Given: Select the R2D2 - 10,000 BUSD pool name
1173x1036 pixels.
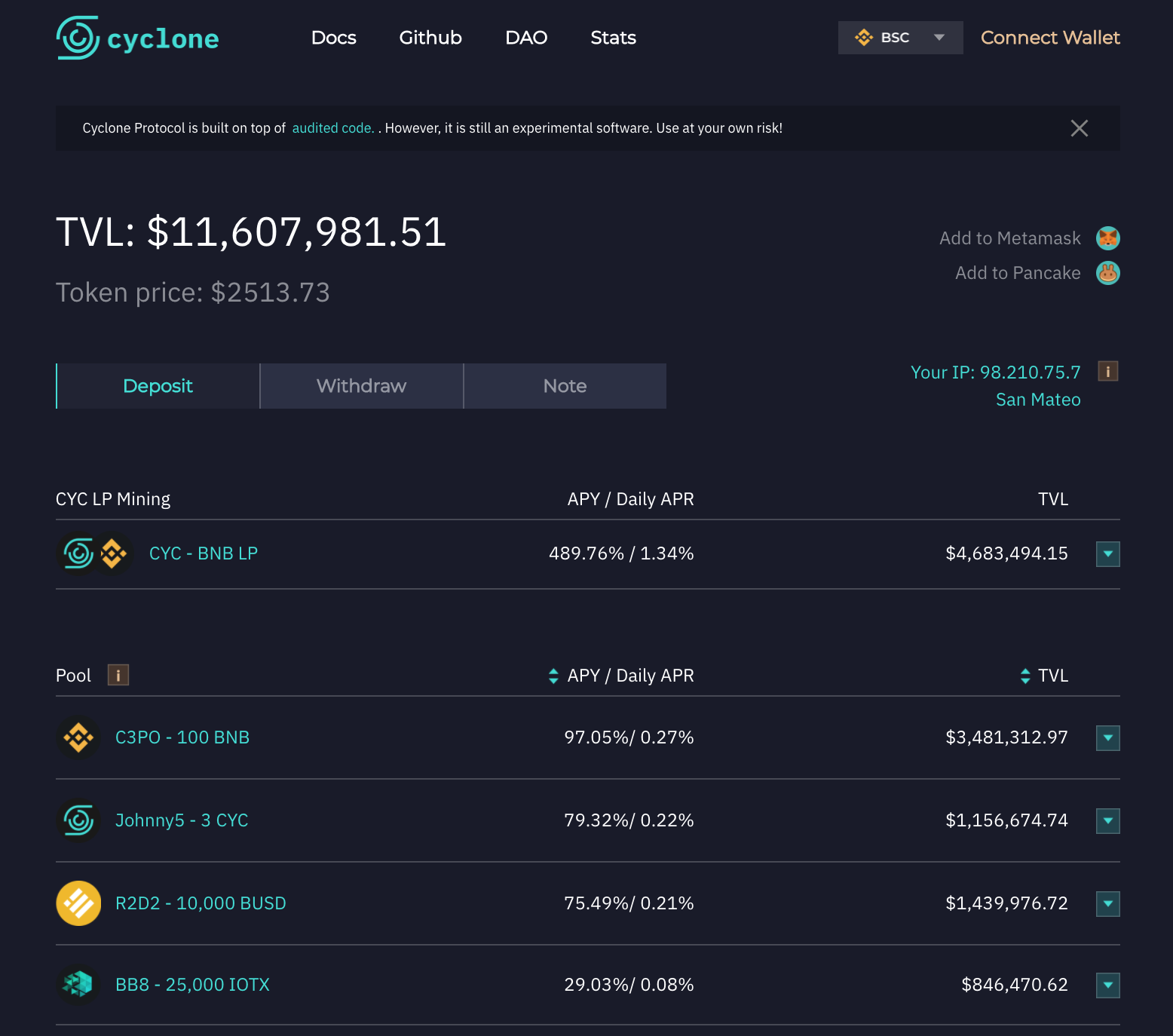Looking at the screenshot, I should point(201,903).
